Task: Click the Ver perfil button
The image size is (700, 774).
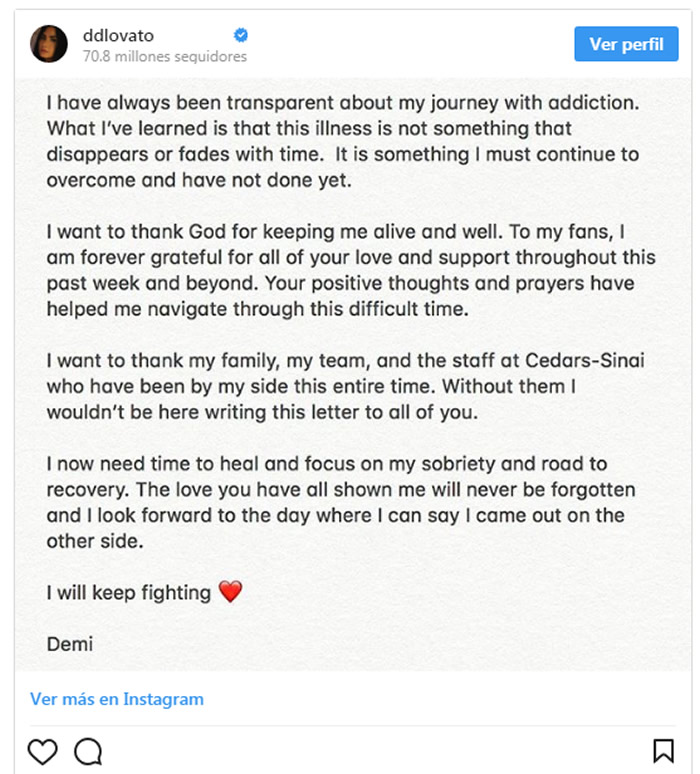Action: 626,44
